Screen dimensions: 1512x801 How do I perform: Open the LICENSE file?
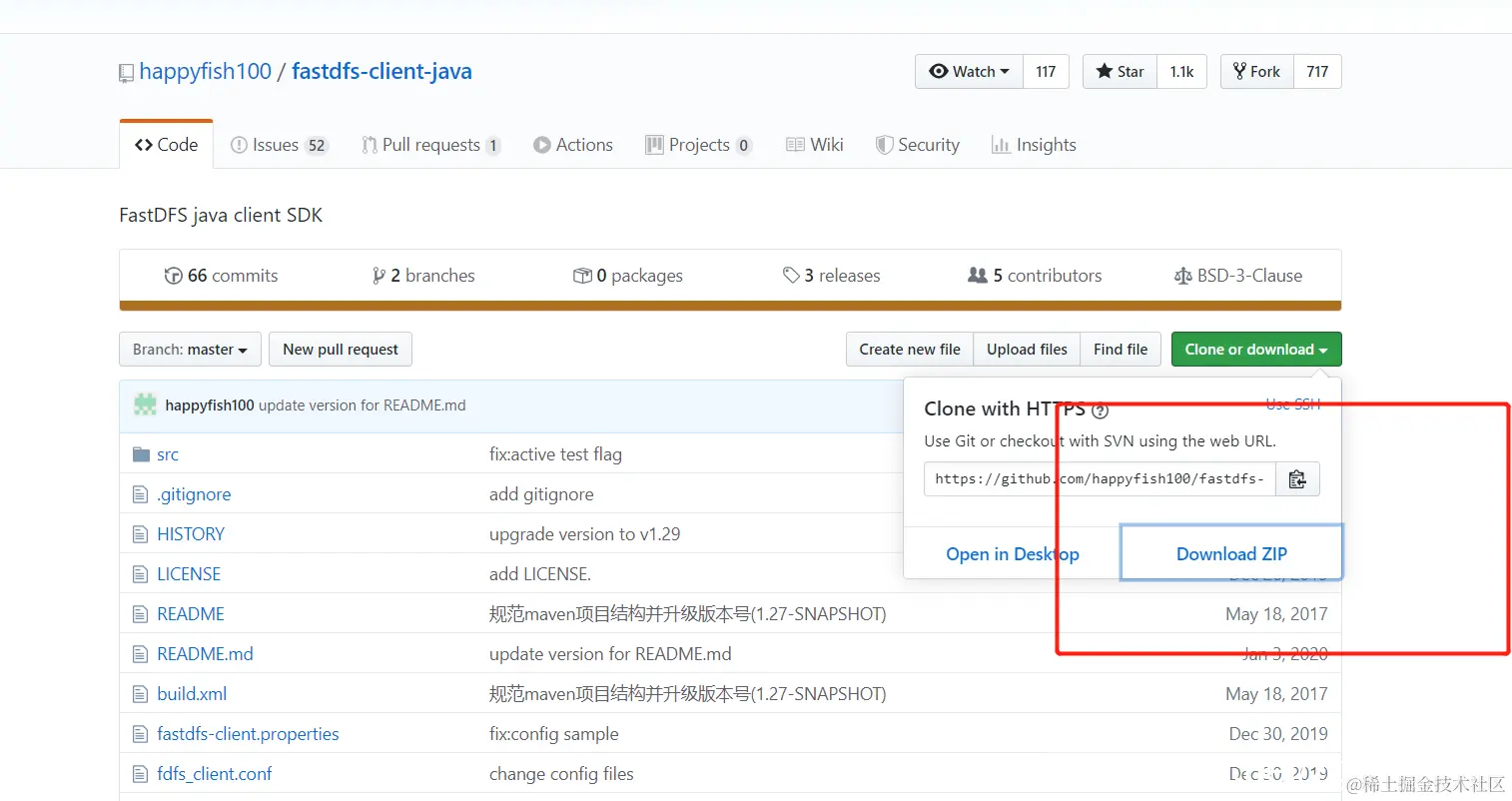pos(189,574)
